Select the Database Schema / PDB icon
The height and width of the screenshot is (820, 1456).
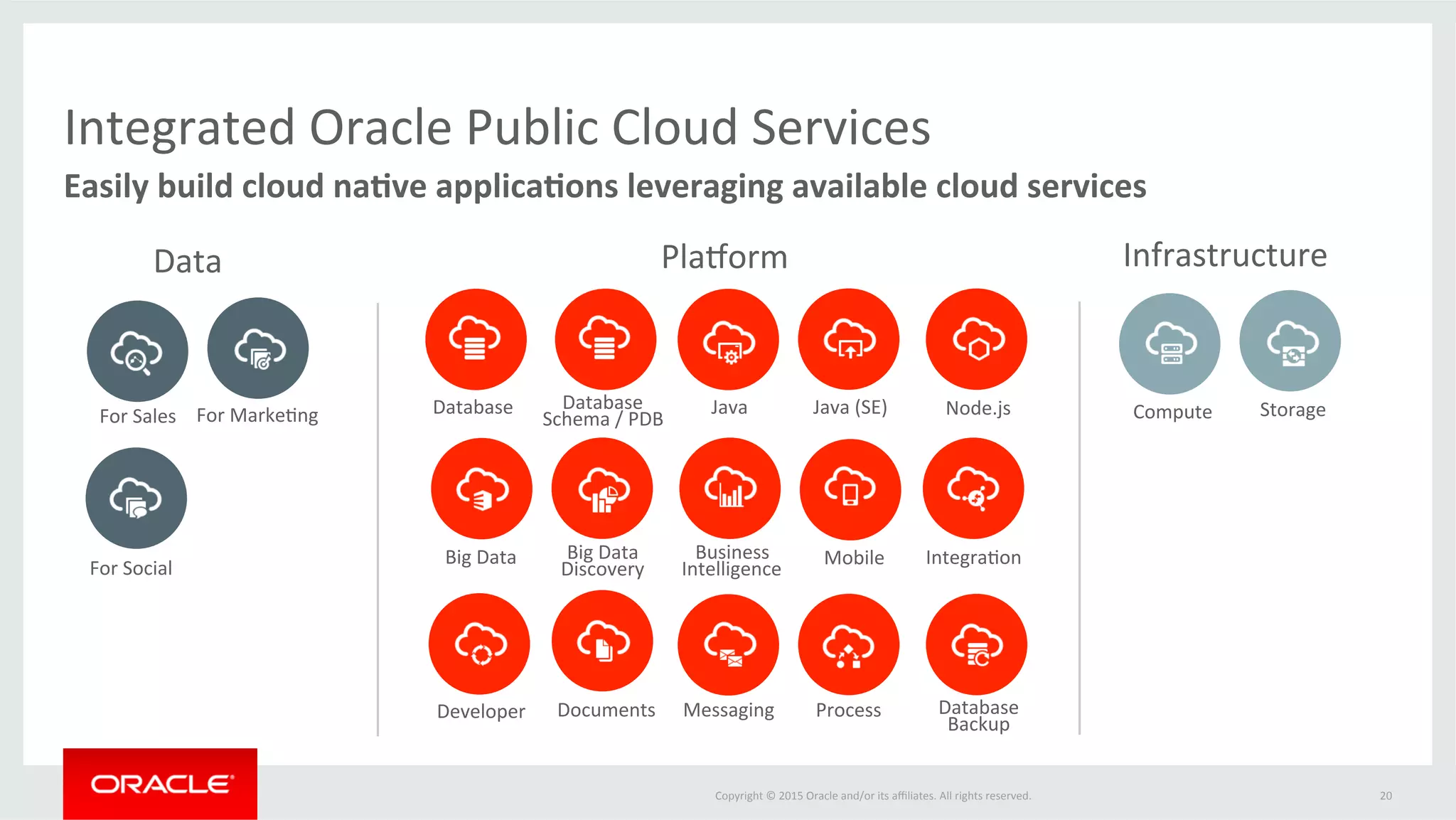click(605, 339)
